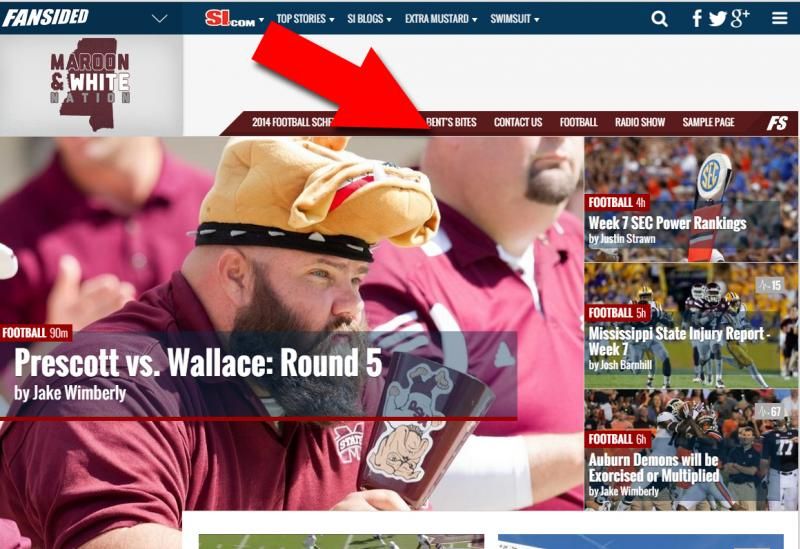Screen dimensions: 800x549
Task: Open the Twitter bird icon
Action: pyautogui.click(x=717, y=19)
